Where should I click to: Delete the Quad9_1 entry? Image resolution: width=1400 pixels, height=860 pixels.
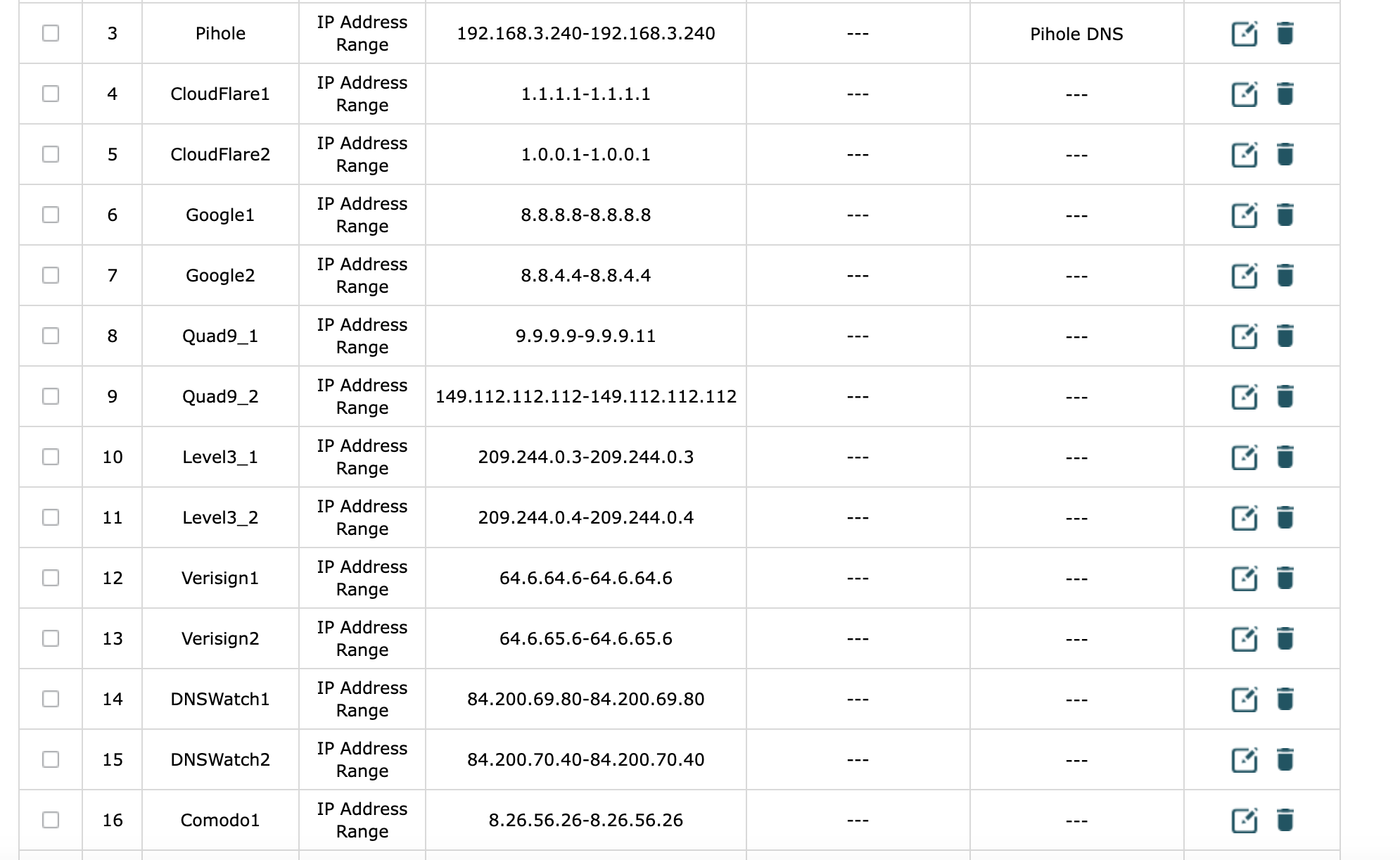[x=1285, y=336]
